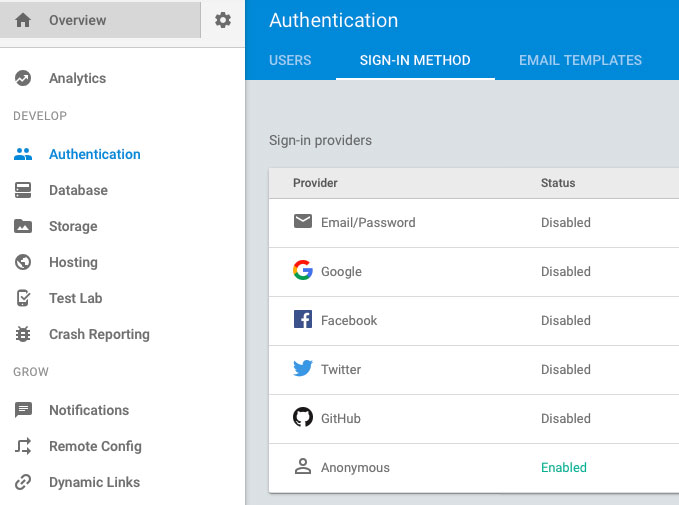Click the Dynamic Links chain icon

pyautogui.click(x=23, y=482)
